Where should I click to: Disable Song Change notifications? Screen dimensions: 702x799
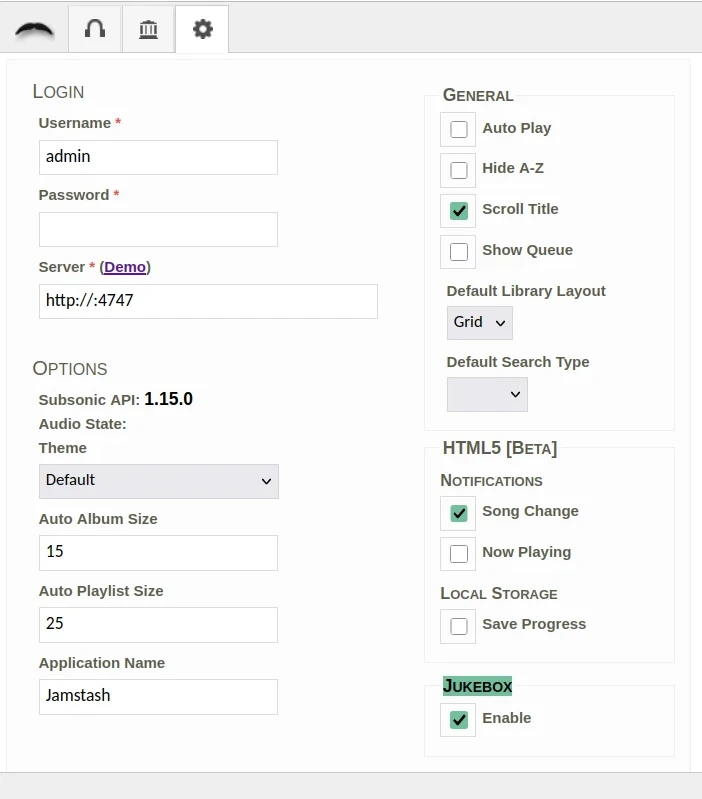tap(459, 513)
